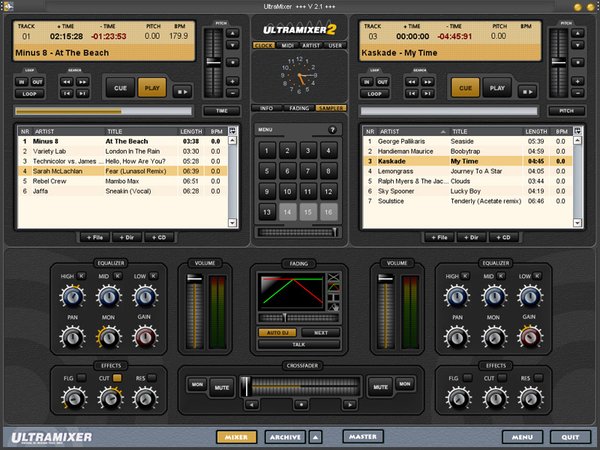Toggle the left effects CUT switch

pos(116,379)
